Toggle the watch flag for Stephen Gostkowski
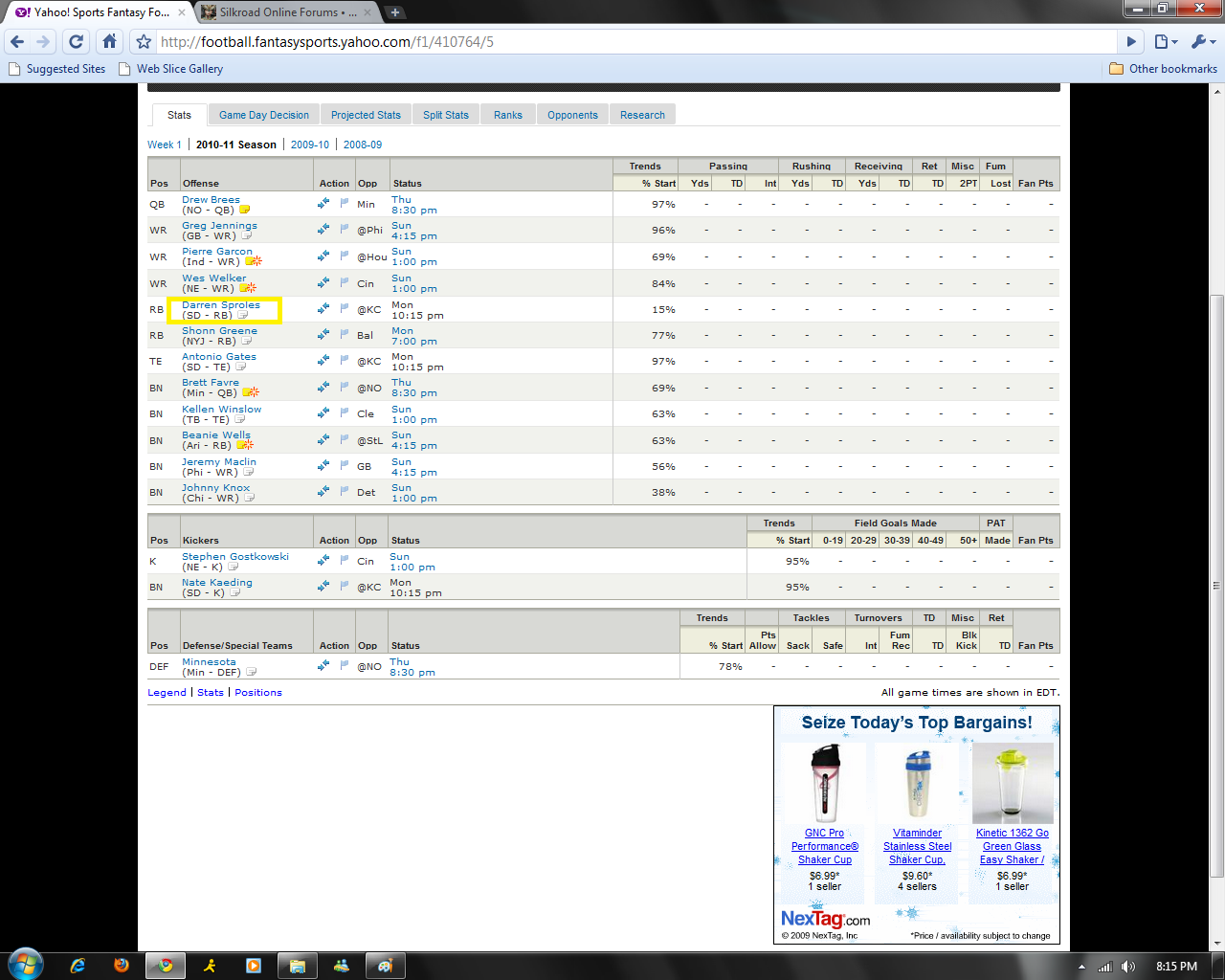The image size is (1225, 980). 344,560
